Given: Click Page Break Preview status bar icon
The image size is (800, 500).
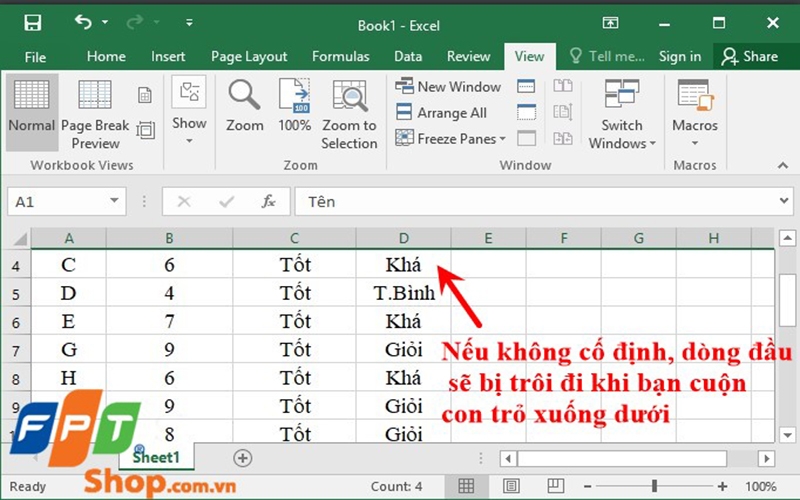Looking at the screenshot, I should (555, 486).
